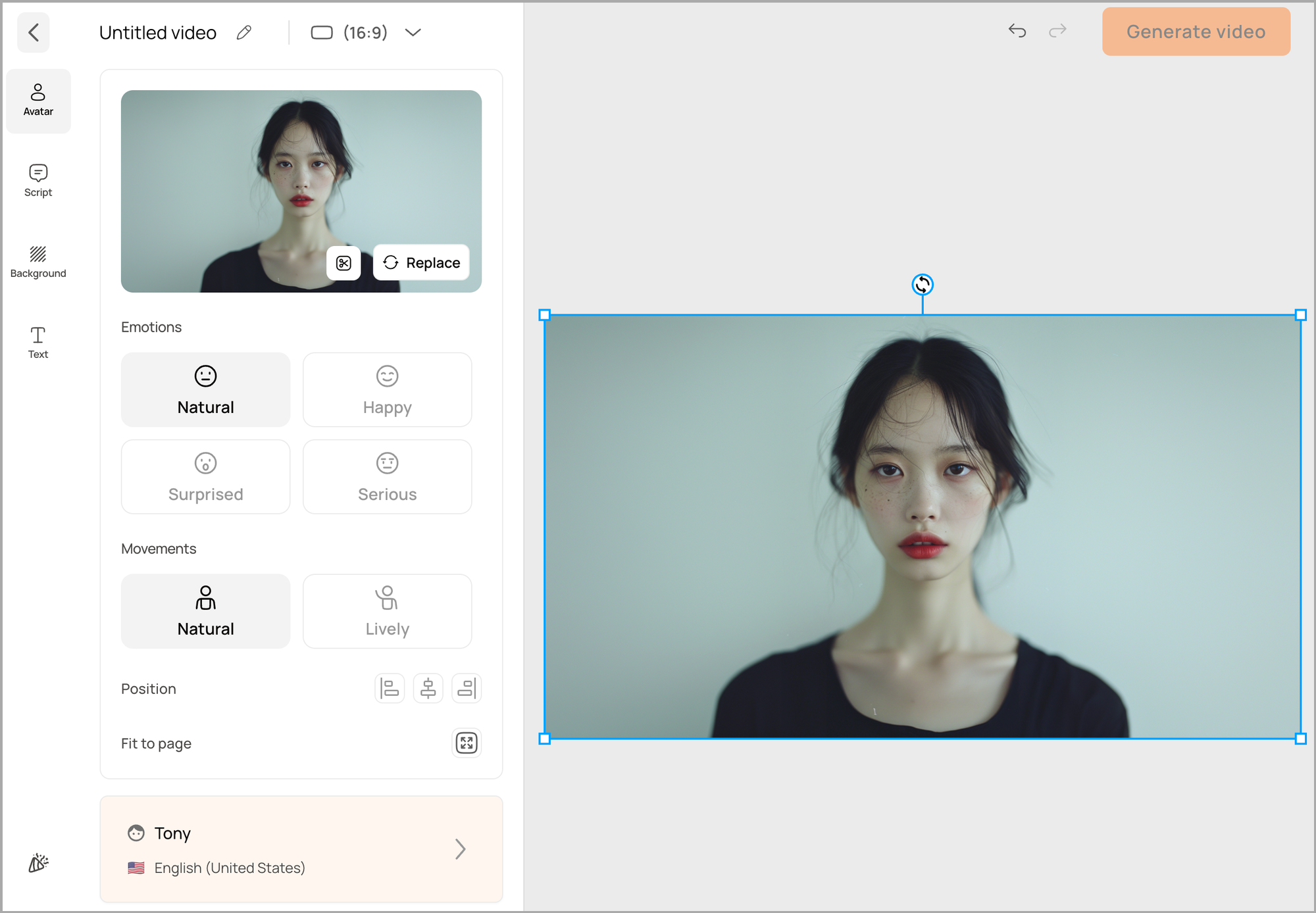Open the Background tab

point(38,262)
